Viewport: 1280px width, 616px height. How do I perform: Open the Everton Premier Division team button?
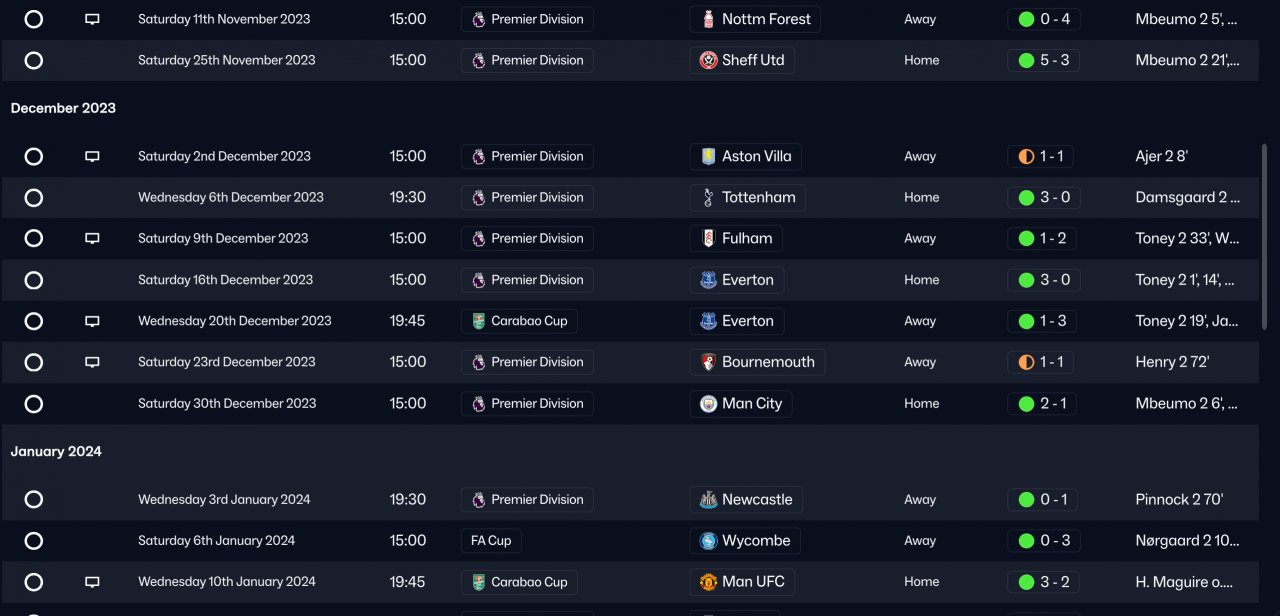click(736, 280)
